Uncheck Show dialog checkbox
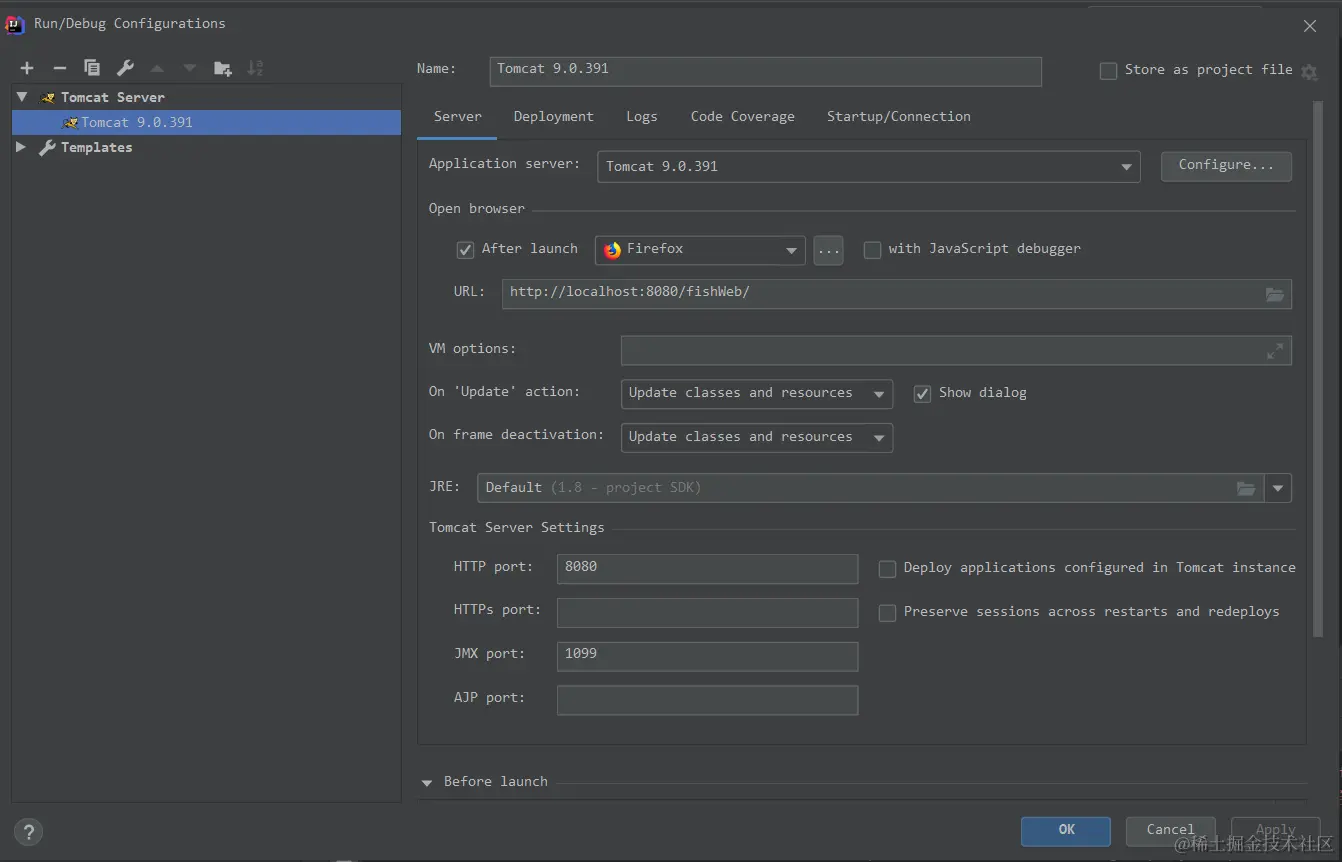The width and height of the screenshot is (1342, 862). [922, 394]
